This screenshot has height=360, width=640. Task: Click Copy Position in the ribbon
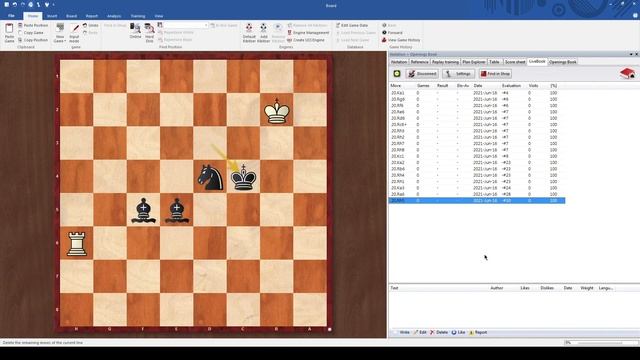pos(33,40)
